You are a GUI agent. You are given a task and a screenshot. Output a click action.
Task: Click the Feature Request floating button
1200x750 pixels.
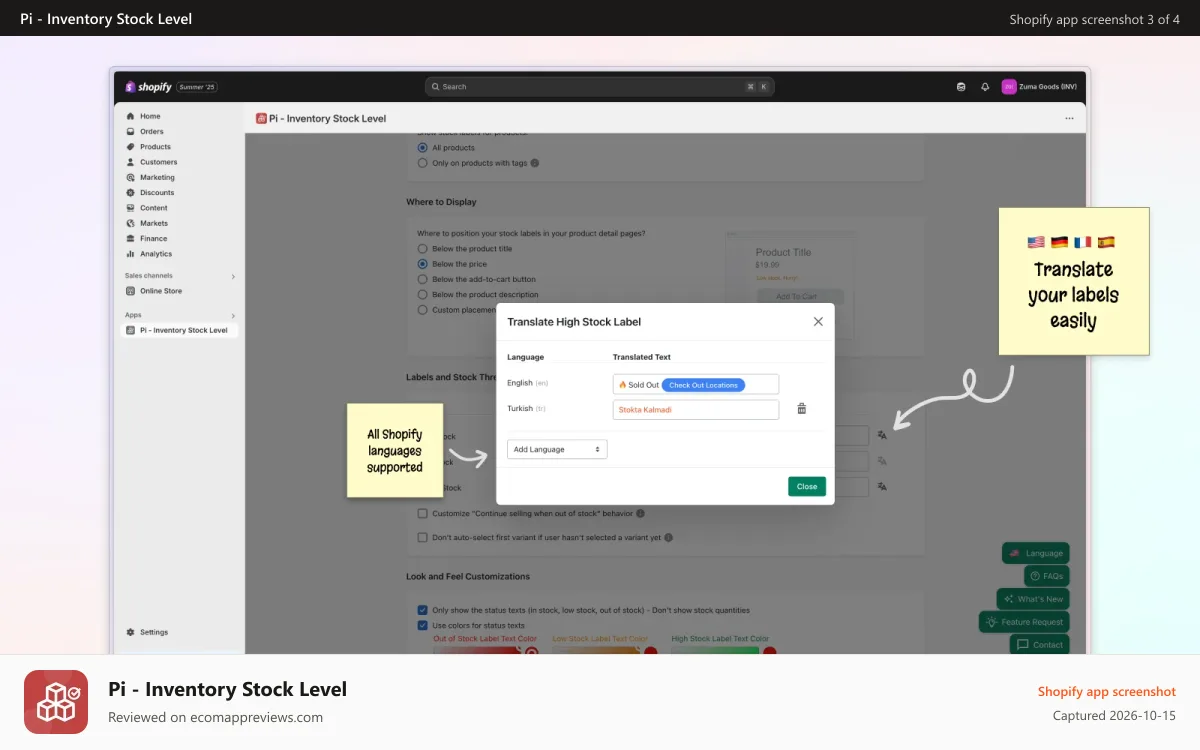pyautogui.click(x=1024, y=622)
